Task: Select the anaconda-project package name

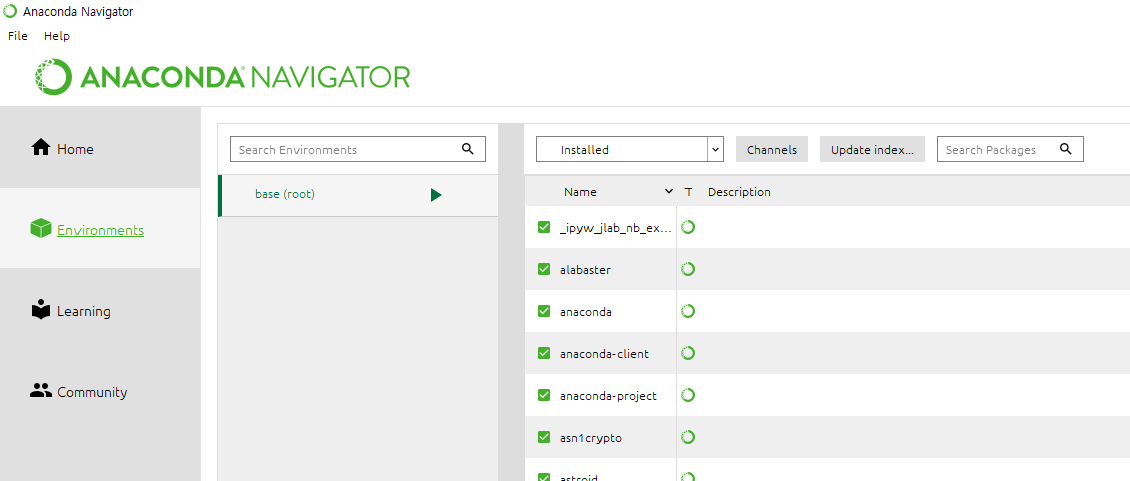Action: pyautogui.click(x=608, y=396)
